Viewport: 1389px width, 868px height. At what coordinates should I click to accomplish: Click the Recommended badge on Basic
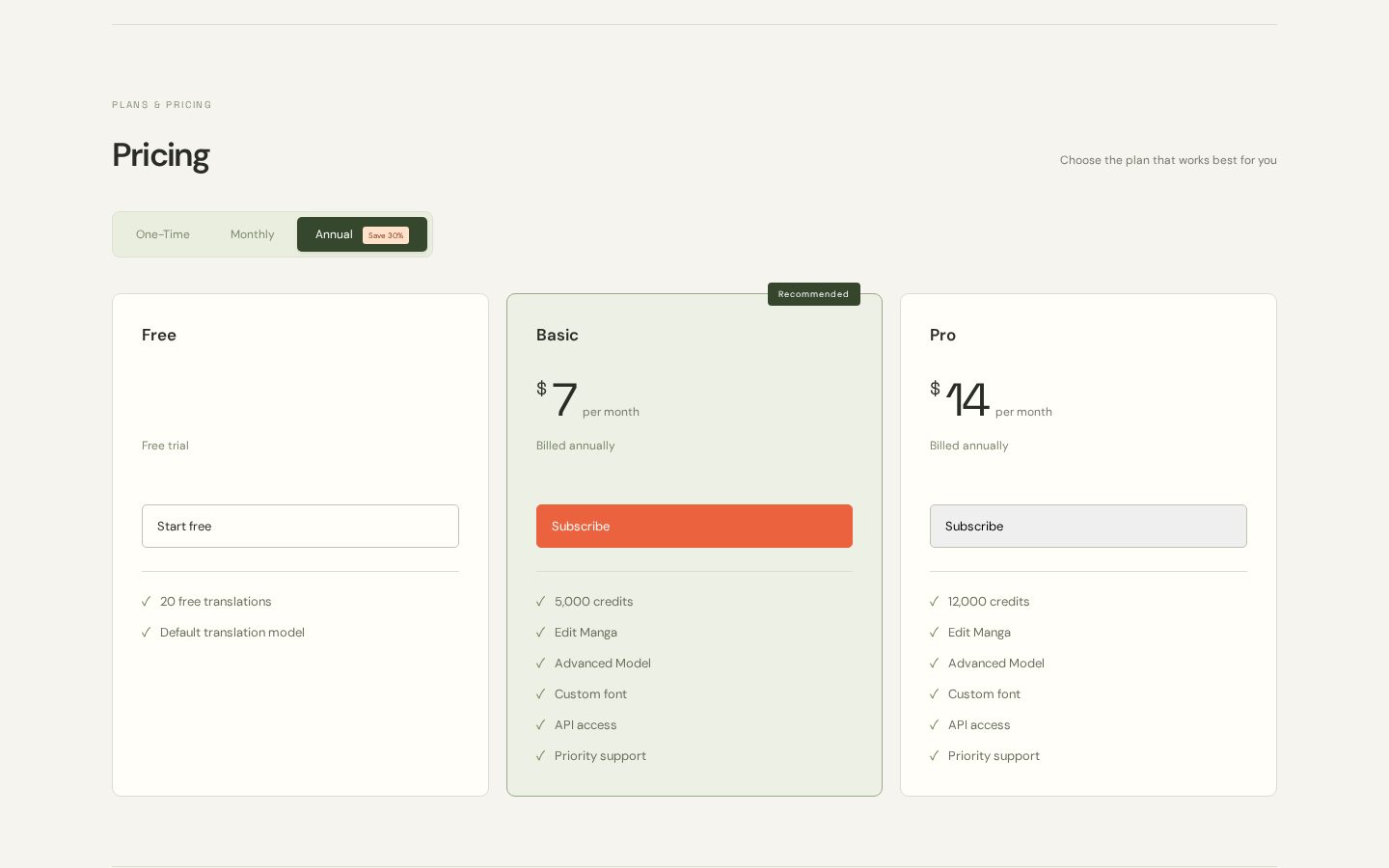814,294
